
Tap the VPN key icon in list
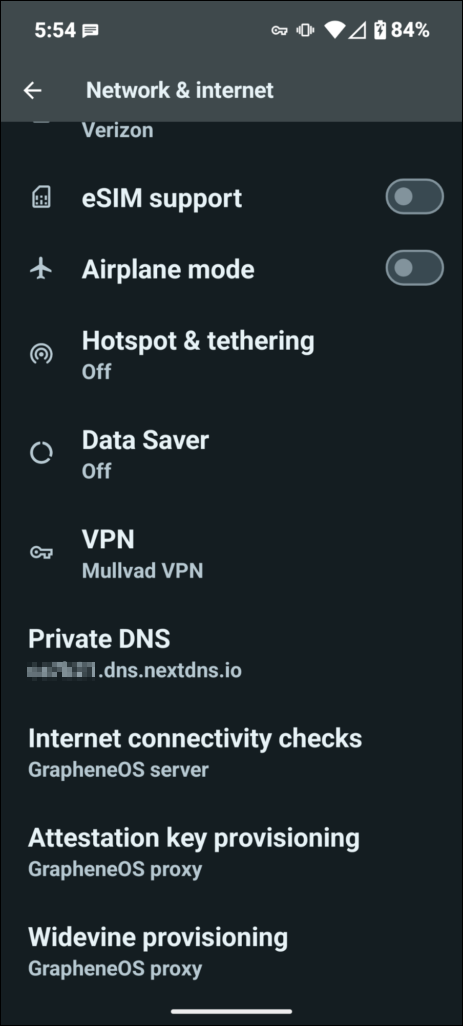click(41, 553)
